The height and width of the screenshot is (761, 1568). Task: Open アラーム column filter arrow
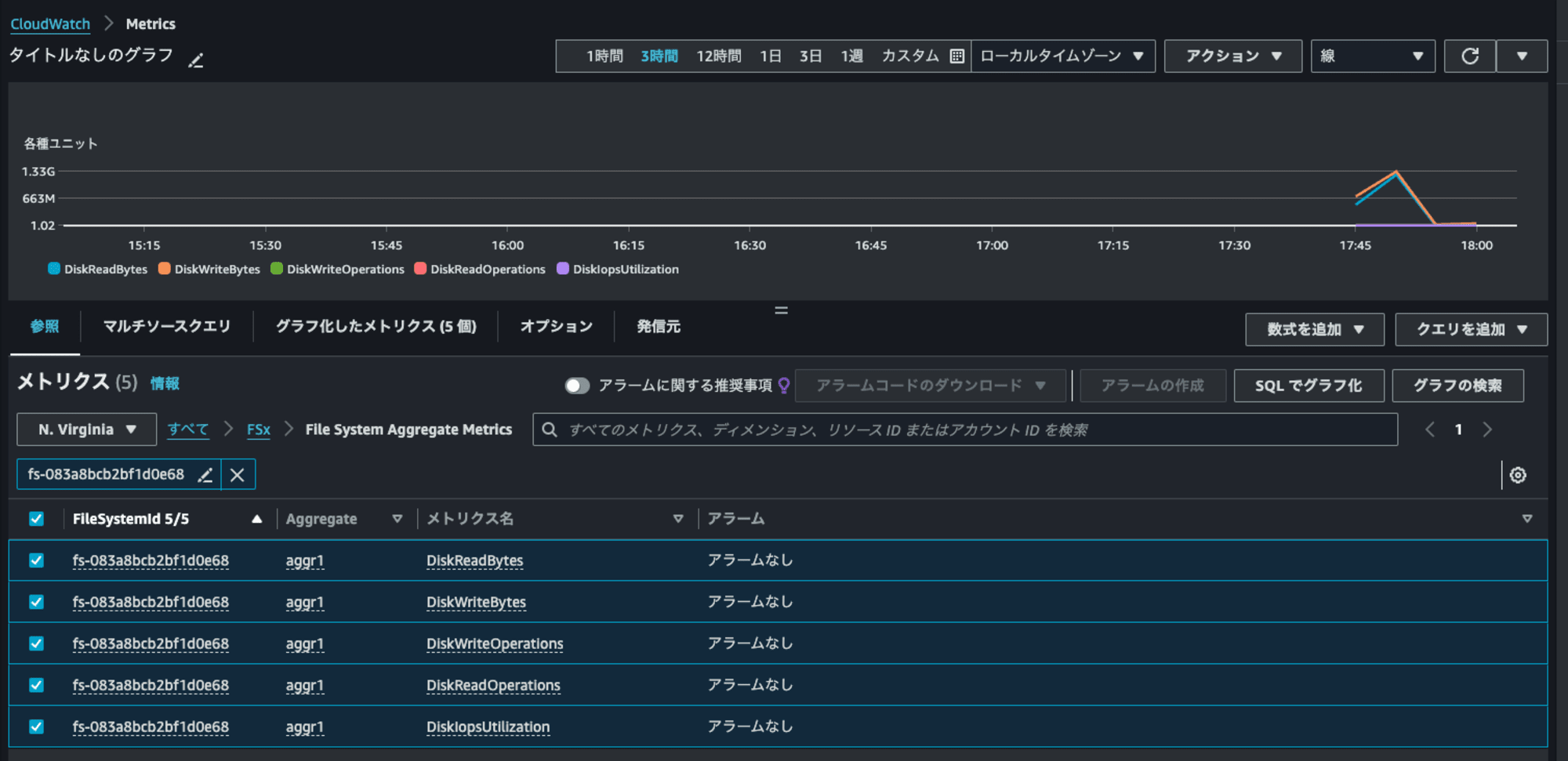(x=1527, y=519)
